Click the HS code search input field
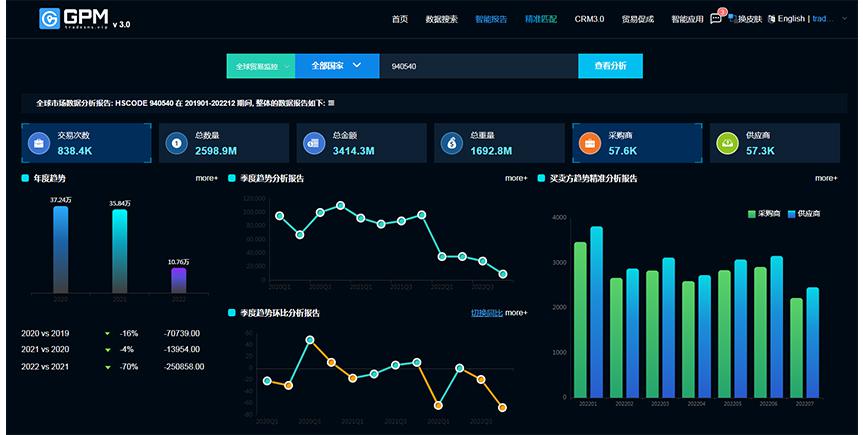This screenshot has height=435, width=863. click(x=478, y=66)
